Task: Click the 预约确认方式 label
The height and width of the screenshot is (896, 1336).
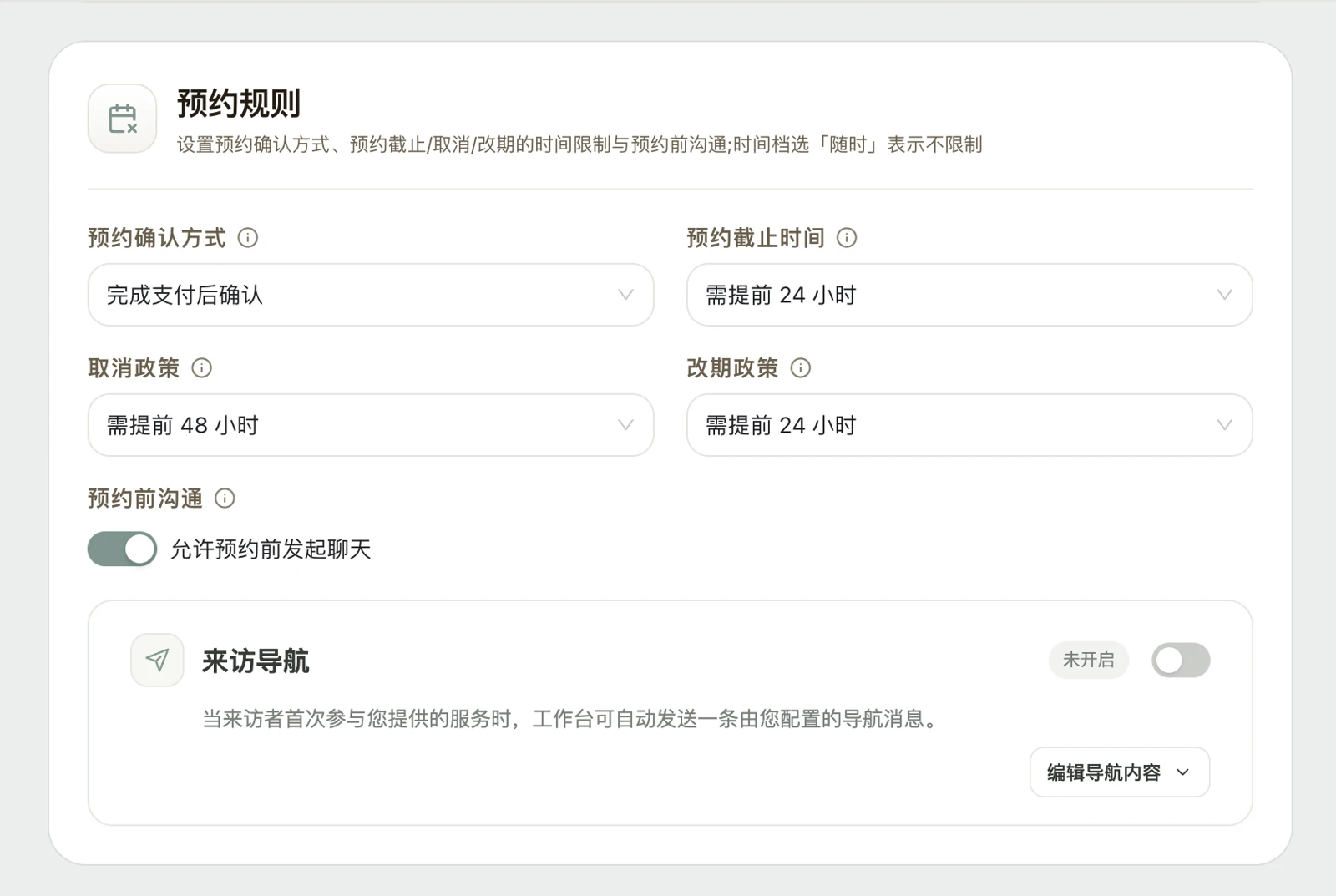Action: (157, 238)
